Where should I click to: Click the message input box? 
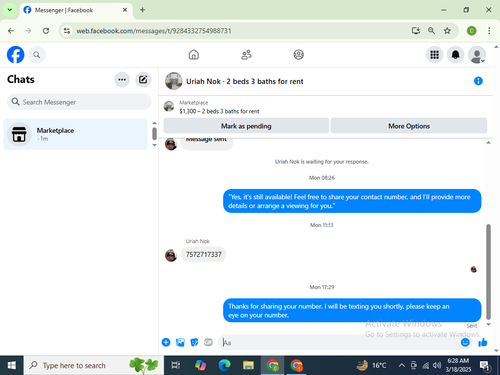tap(340, 342)
